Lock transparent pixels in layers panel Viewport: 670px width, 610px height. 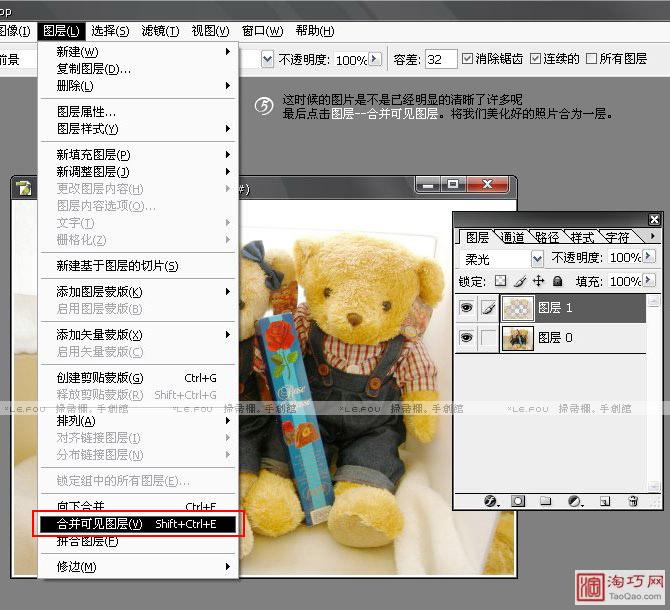coord(501,282)
